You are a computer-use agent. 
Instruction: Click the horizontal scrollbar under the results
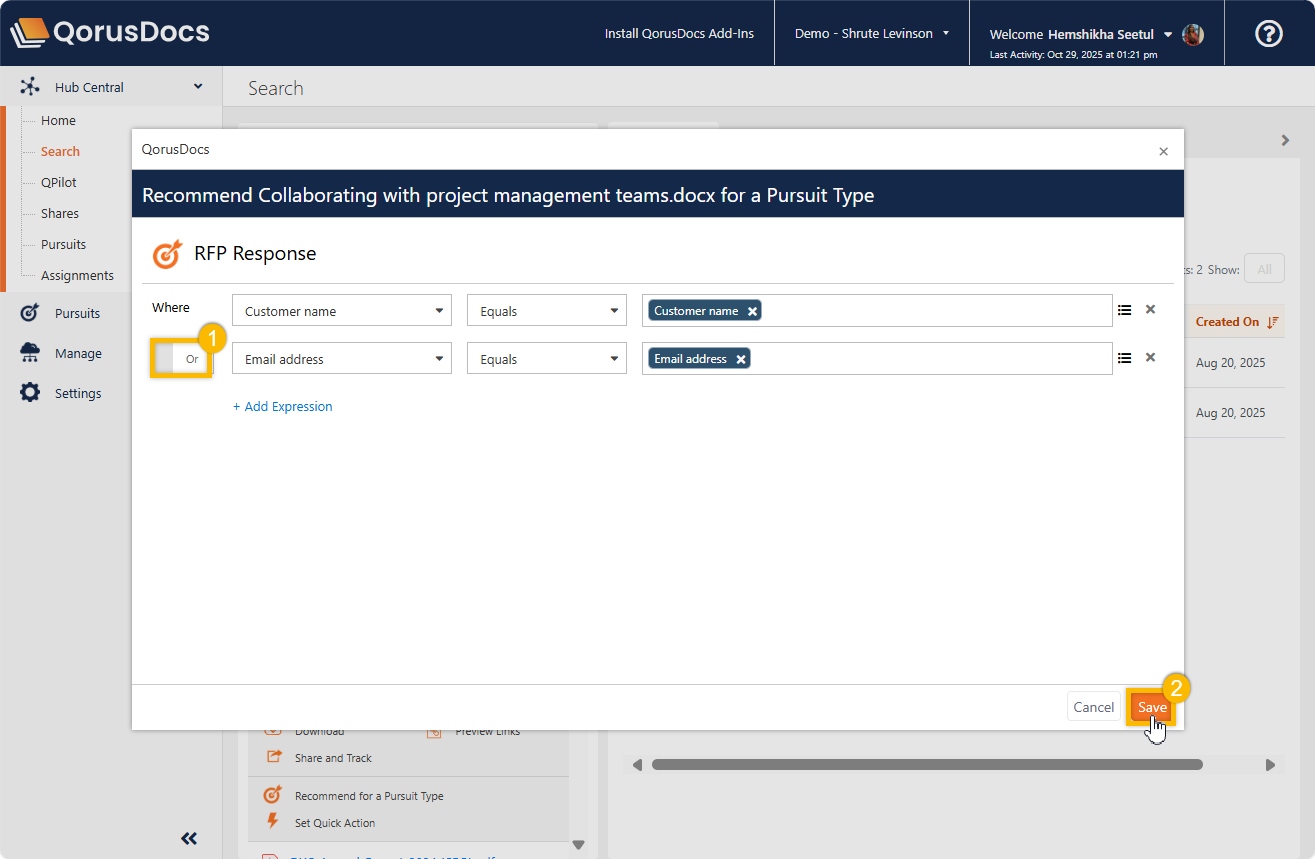click(x=926, y=765)
